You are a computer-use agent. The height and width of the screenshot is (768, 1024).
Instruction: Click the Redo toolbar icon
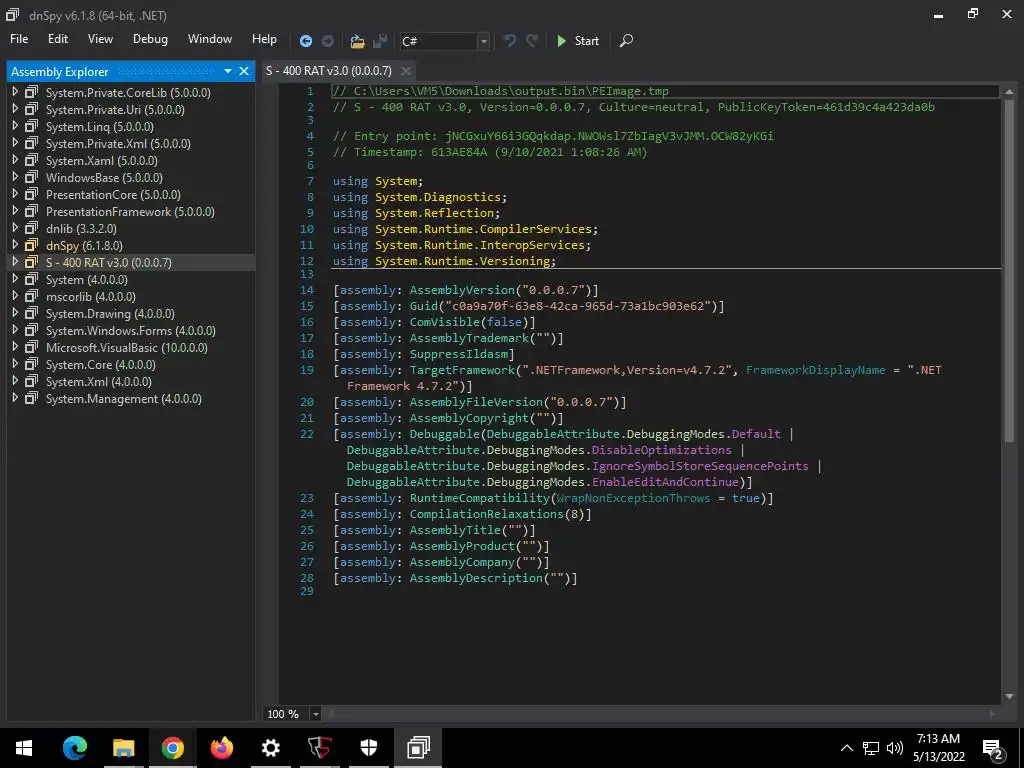tap(532, 40)
